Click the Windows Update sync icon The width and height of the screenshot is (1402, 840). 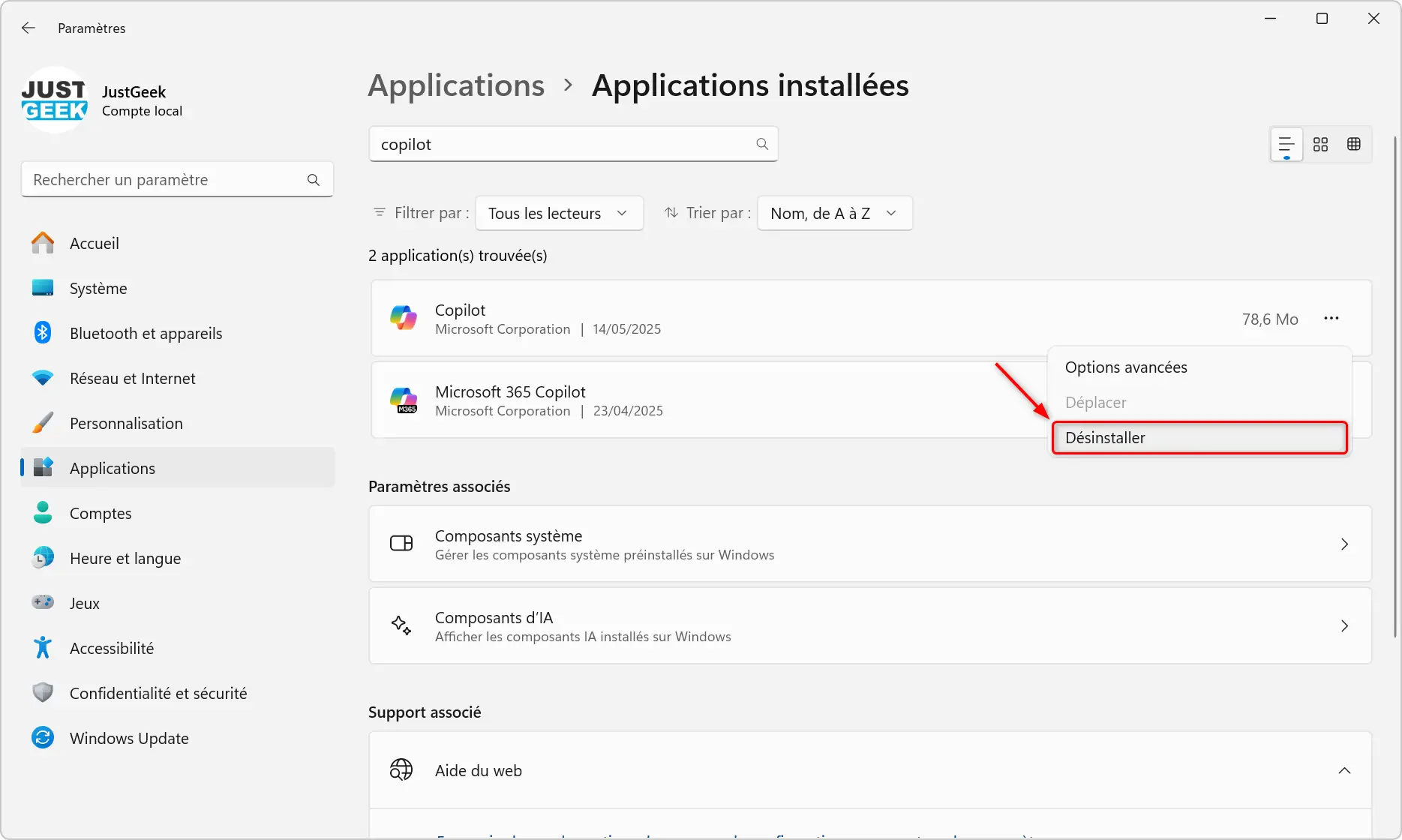point(43,738)
